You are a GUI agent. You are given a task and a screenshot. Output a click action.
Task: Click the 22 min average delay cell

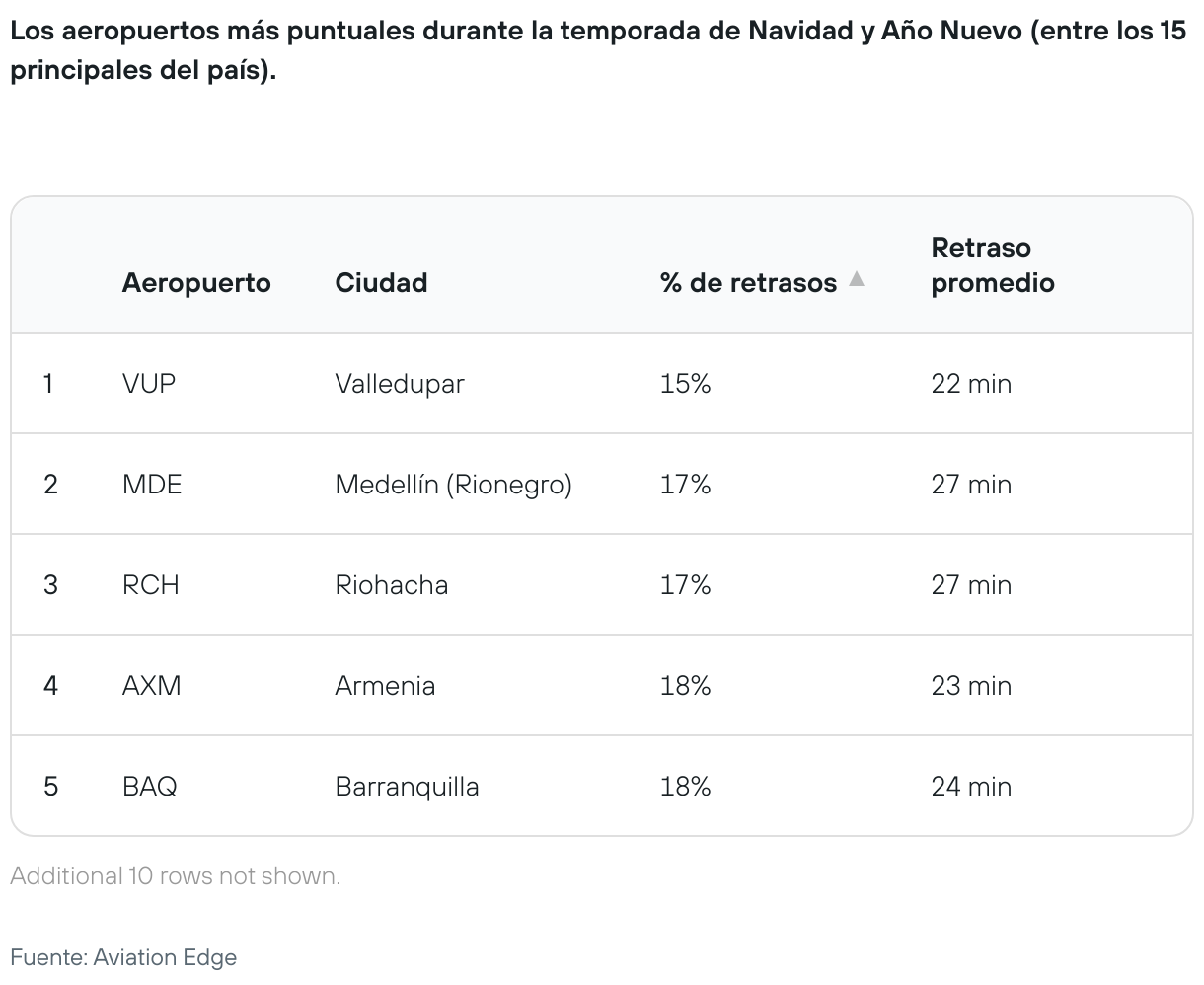tap(971, 383)
